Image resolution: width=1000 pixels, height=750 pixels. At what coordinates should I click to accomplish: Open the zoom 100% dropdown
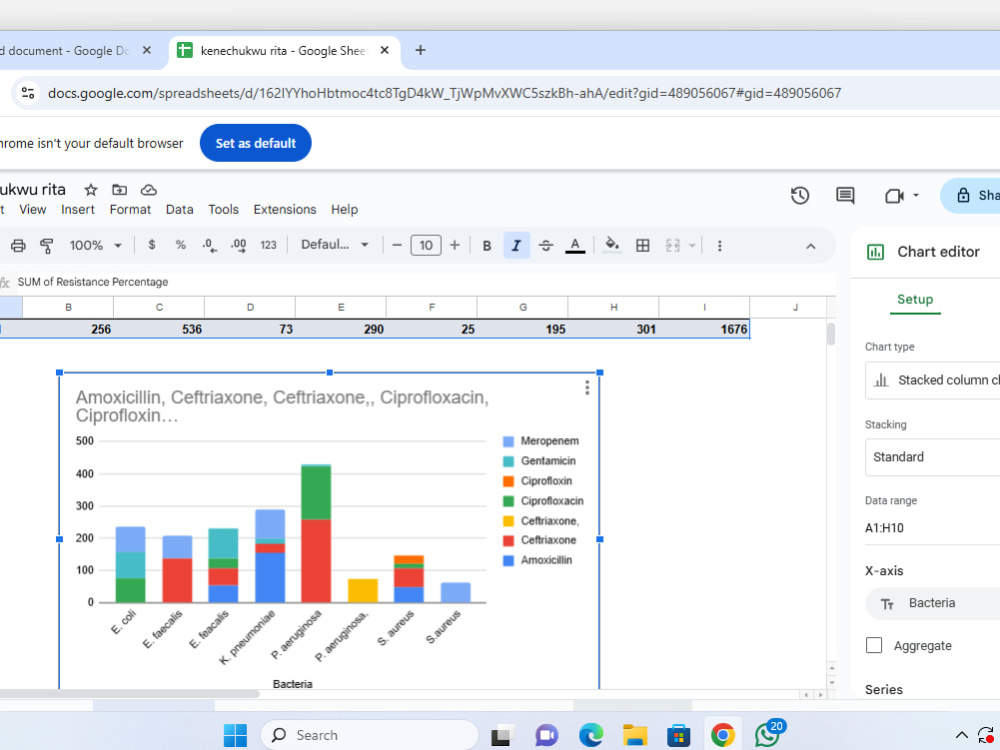click(95, 246)
